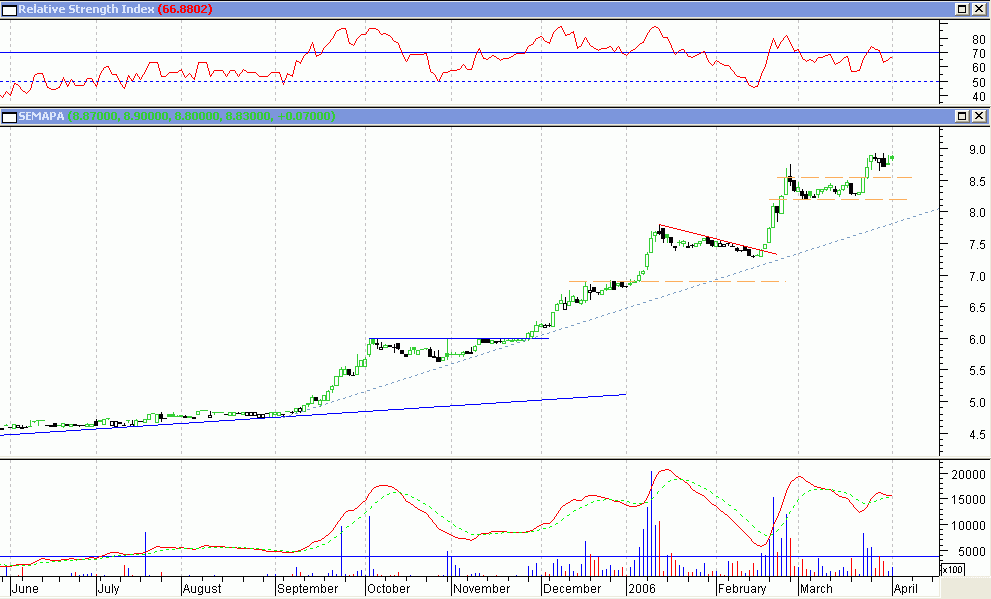Click the Relative Strength Index panel window icon
991x599 pixels.
tap(9, 9)
